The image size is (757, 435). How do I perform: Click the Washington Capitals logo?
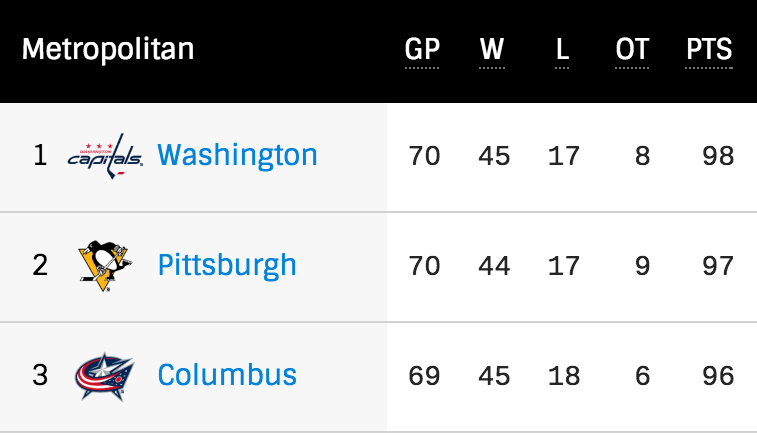(x=105, y=155)
